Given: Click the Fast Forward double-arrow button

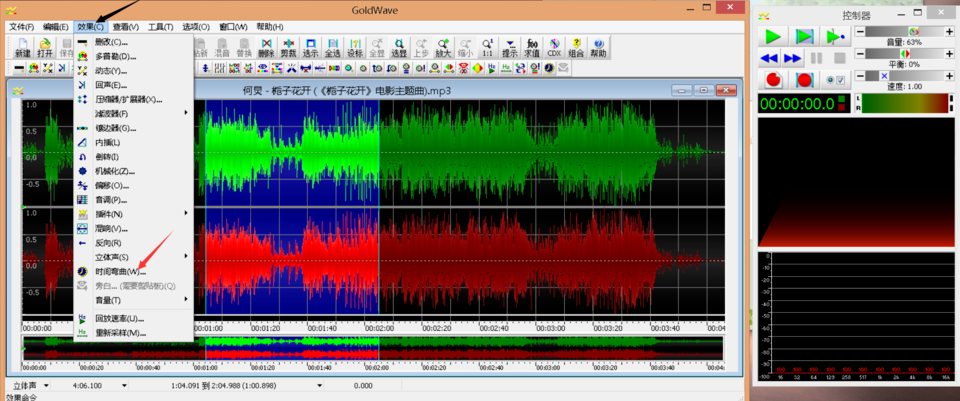Looking at the screenshot, I should coord(794,58).
